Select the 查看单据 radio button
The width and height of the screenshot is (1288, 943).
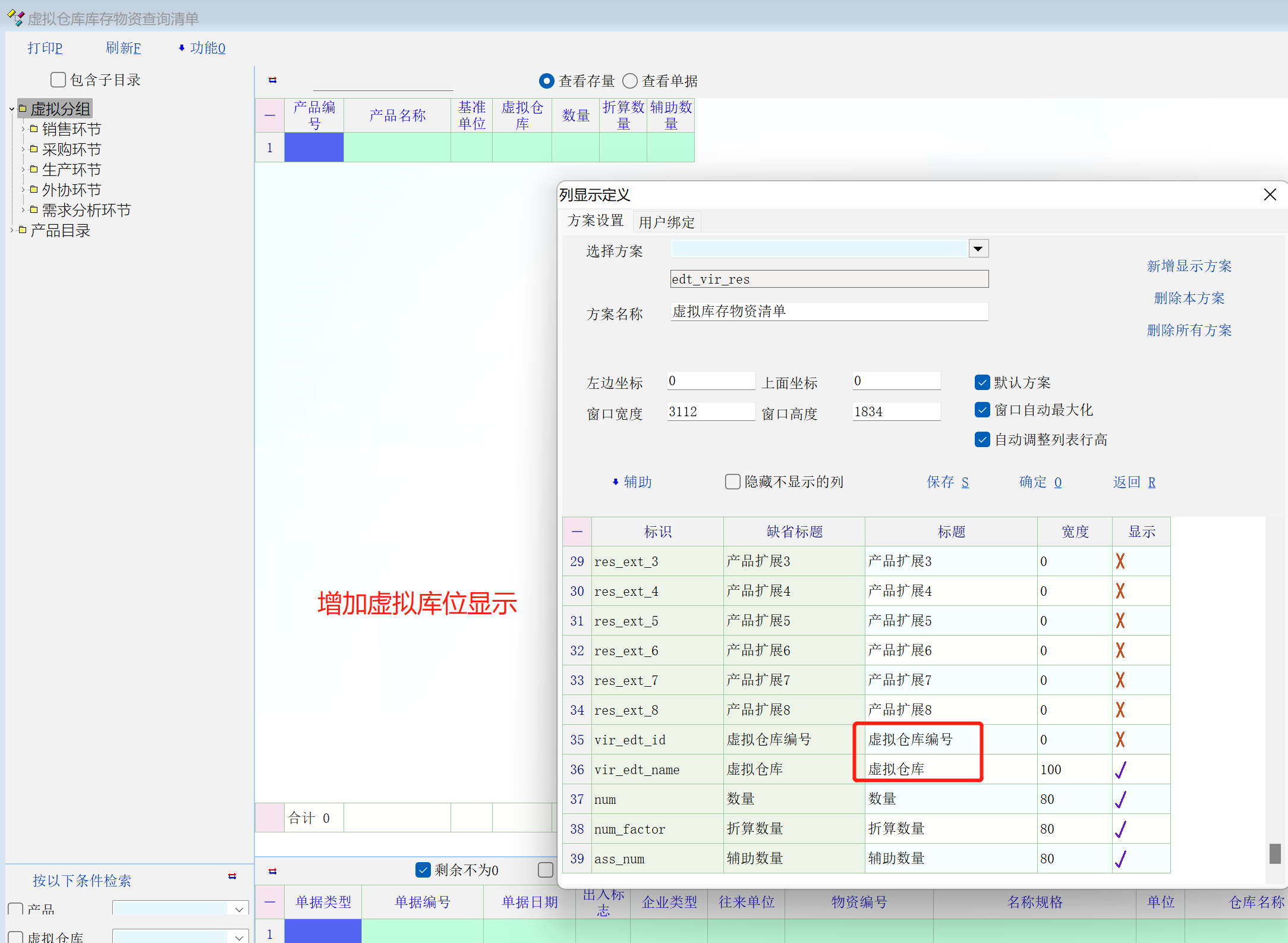tap(630, 81)
